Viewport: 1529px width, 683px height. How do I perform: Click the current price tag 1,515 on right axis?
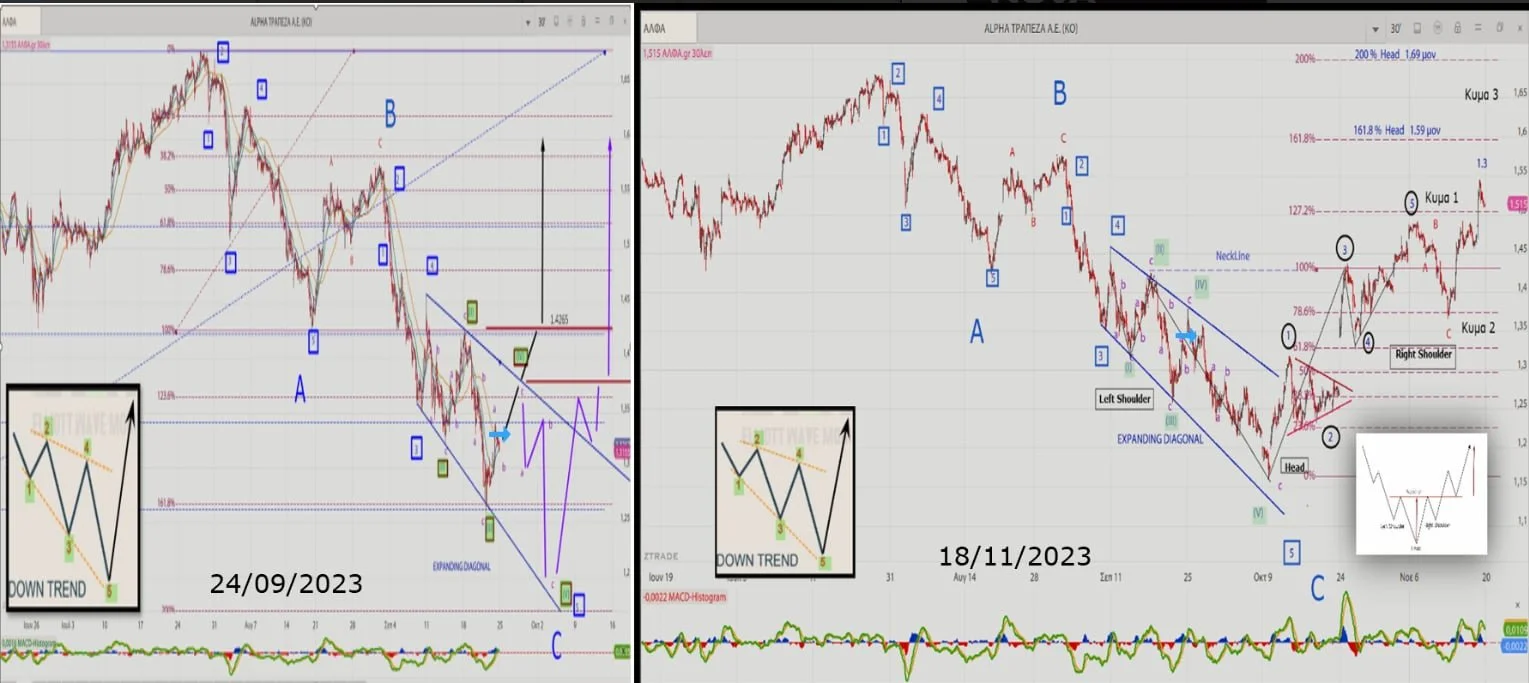[x=1517, y=204]
